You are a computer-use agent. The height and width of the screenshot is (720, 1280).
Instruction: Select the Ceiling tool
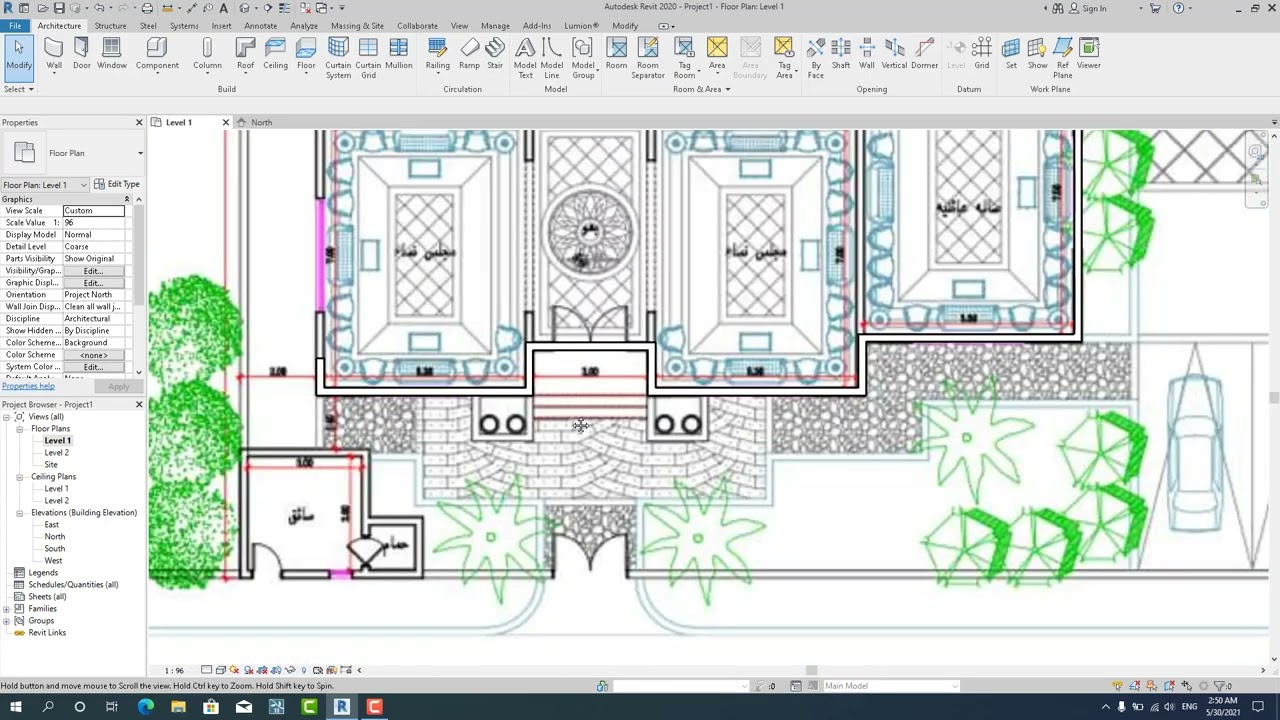(275, 54)
